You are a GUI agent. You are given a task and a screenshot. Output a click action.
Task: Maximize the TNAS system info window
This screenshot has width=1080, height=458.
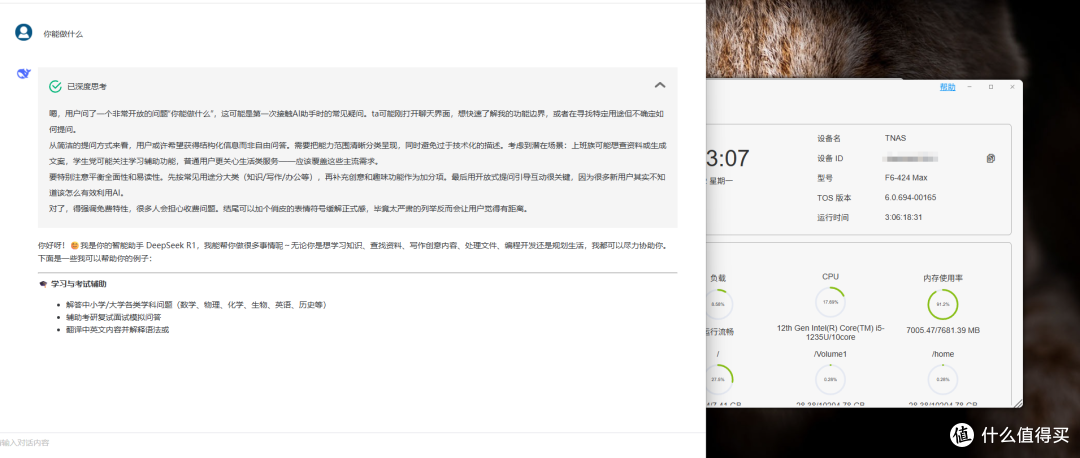coord(990,87)
